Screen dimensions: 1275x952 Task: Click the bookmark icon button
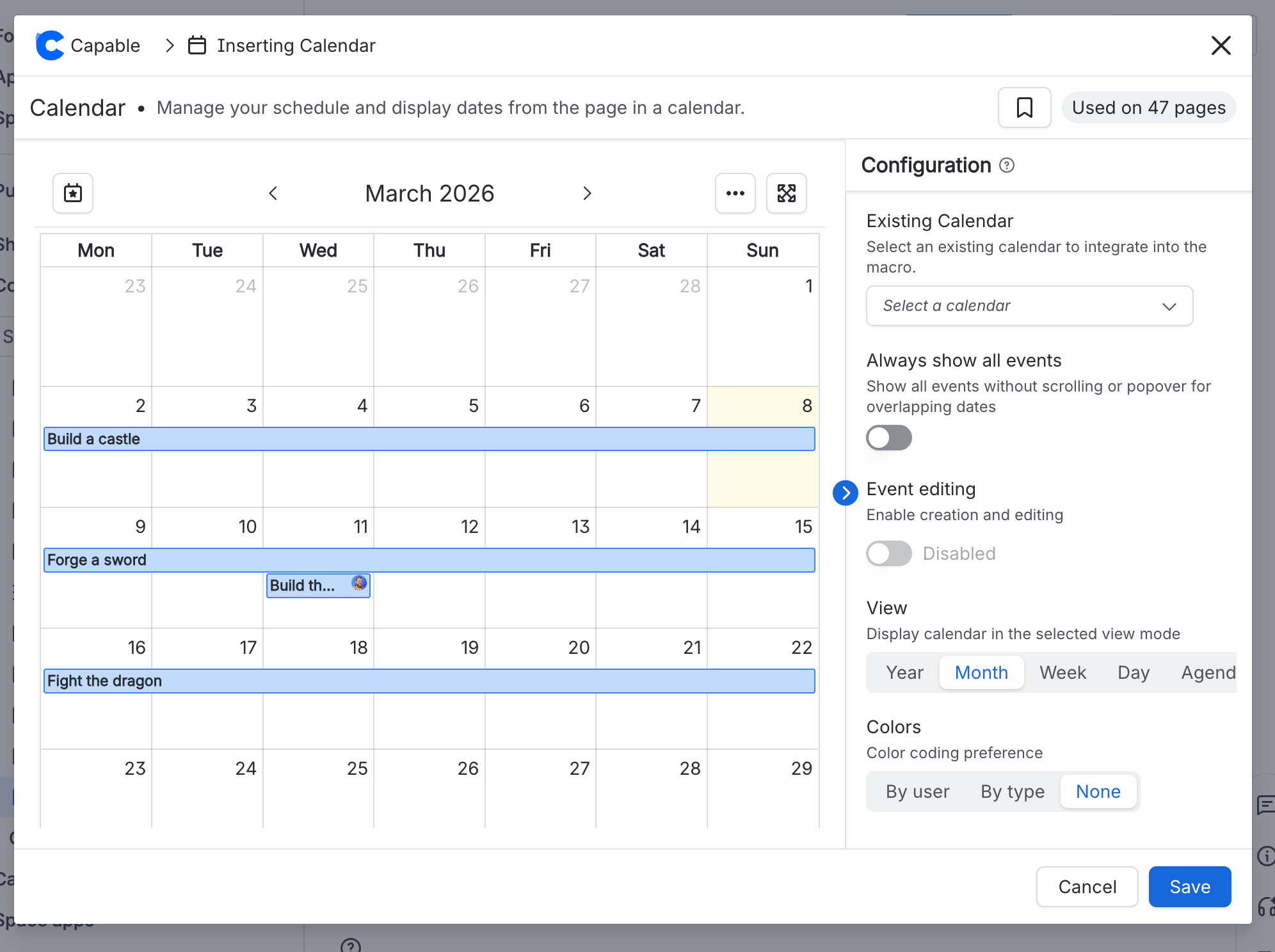(1024, 107)
